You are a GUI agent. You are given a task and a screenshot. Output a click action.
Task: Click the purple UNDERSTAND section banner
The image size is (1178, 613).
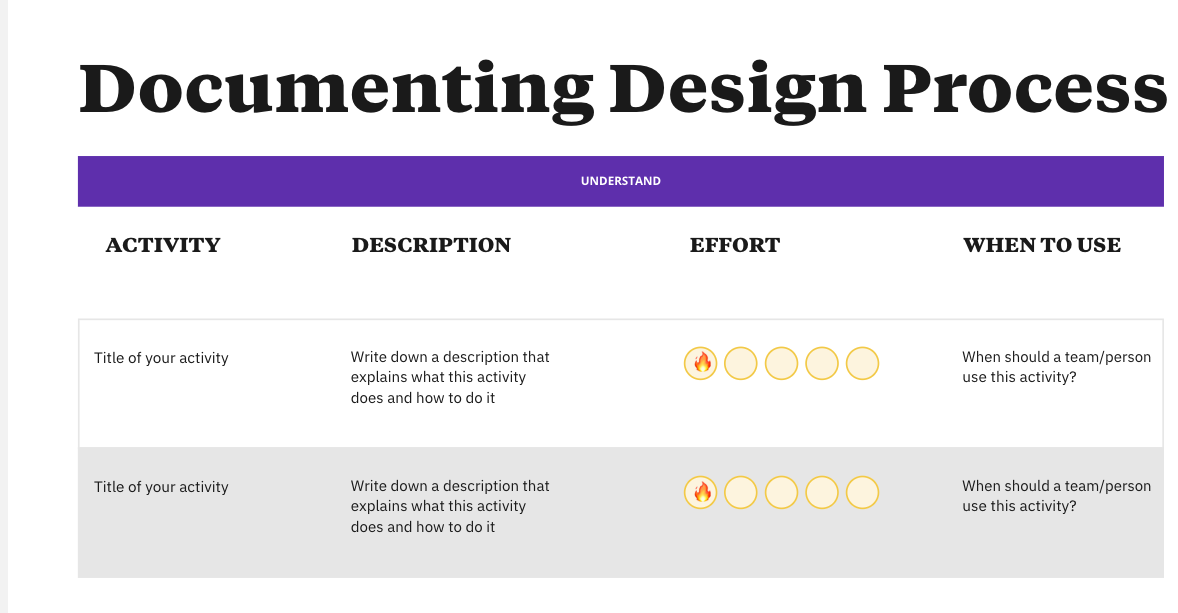coord(620,181)
